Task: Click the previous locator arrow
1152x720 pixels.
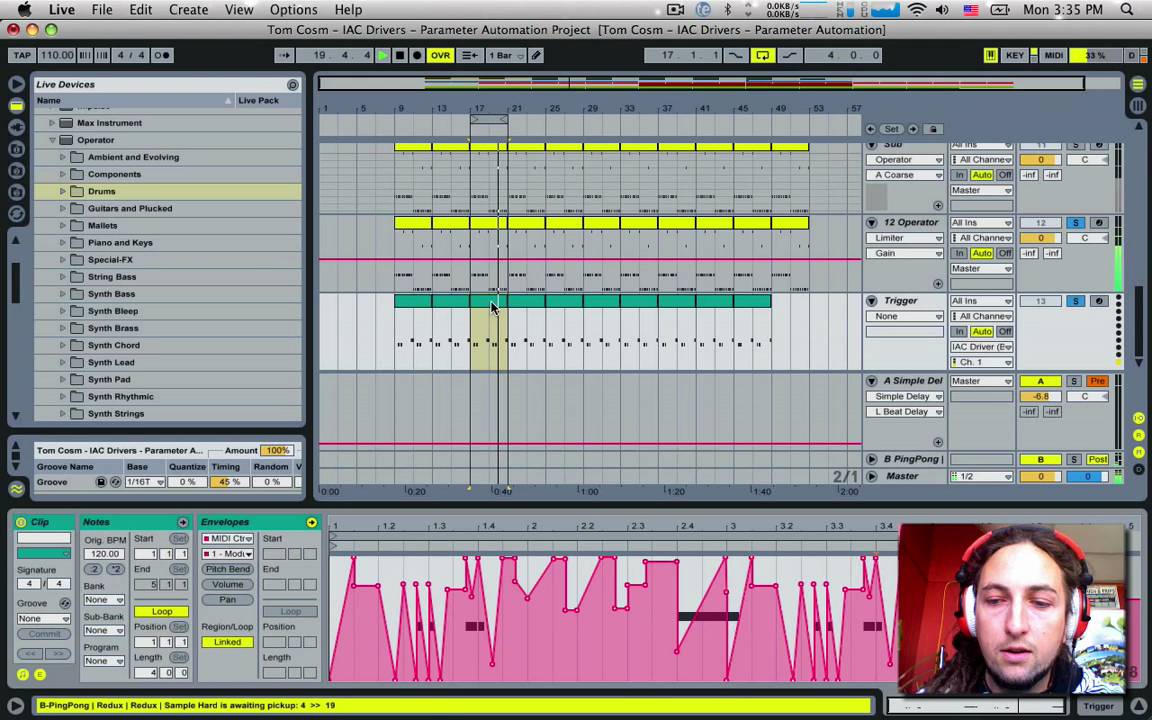Action: click(x=871, y=129)
